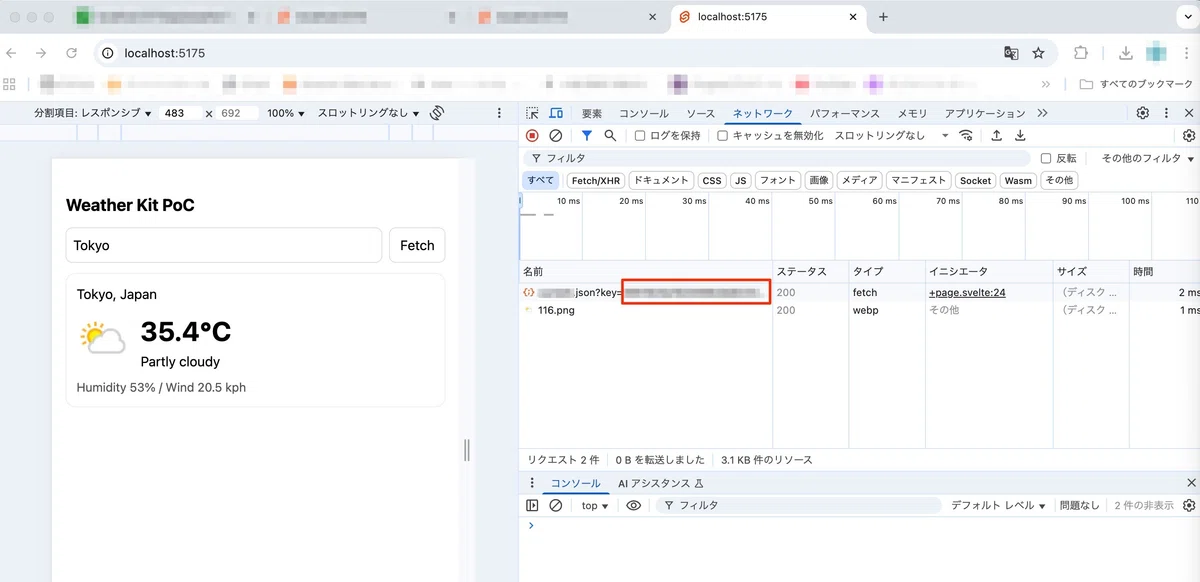This screenshot has width=1200, height=582.
Task: Click the Tokyo city input field
Action: click(224, 245)
